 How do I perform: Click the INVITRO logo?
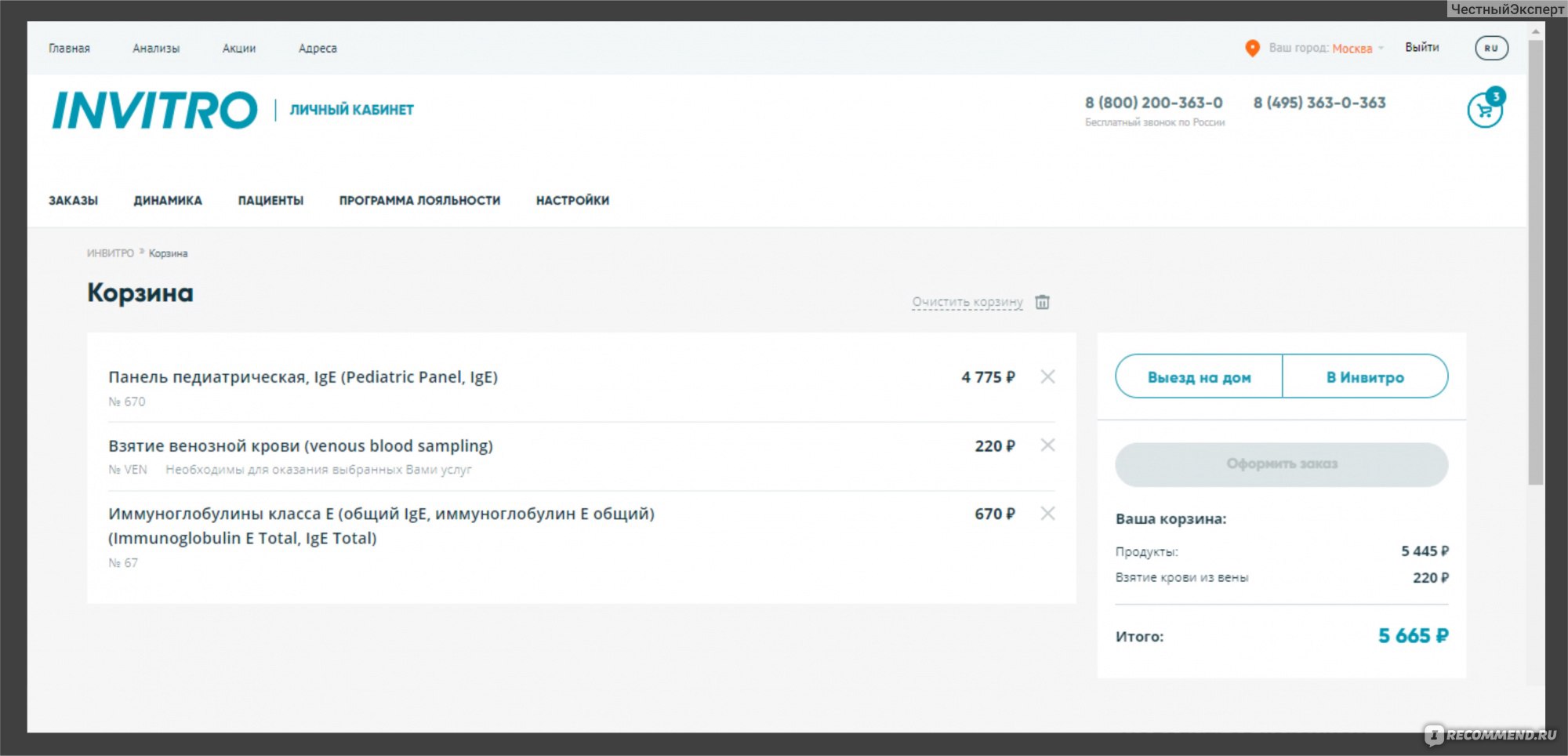coord(154,110)
